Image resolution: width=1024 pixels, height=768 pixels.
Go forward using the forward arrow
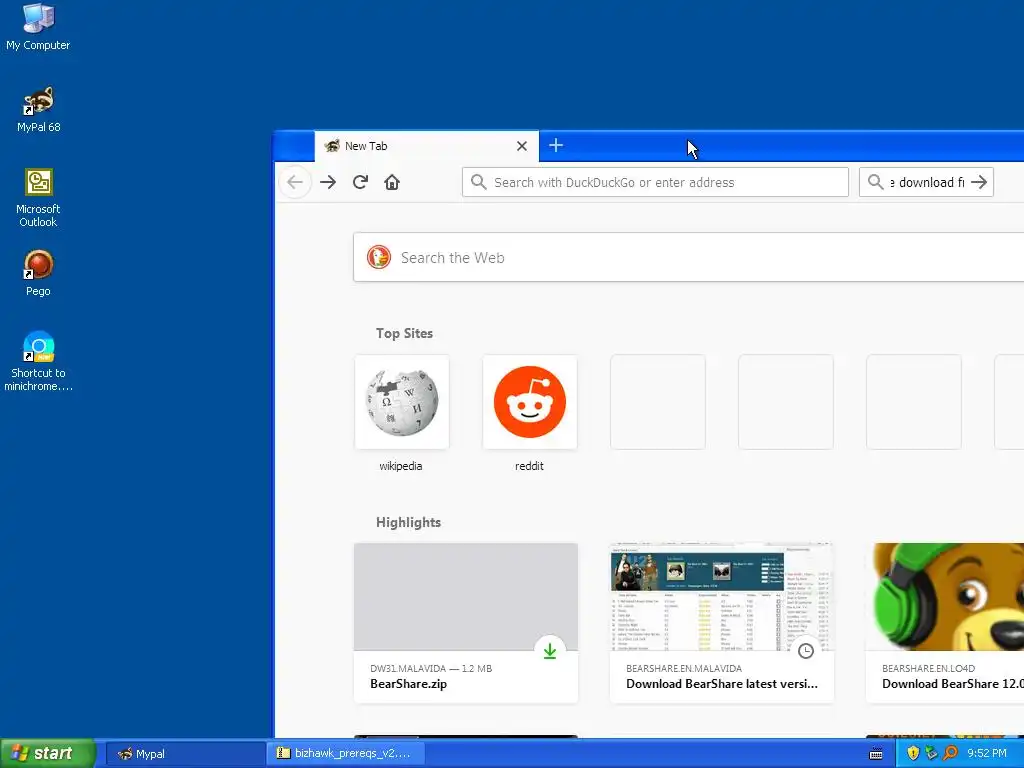click(x=328, y=182)
